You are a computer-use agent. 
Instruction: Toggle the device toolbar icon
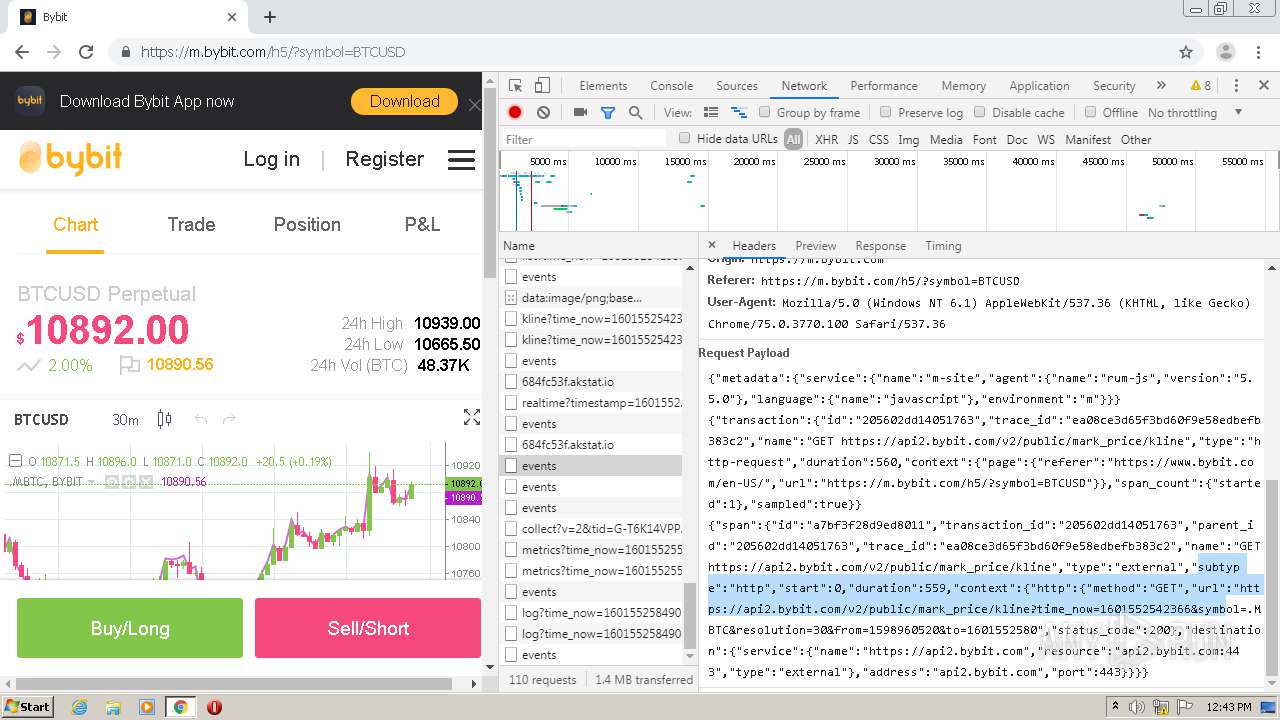click(542, 86)
